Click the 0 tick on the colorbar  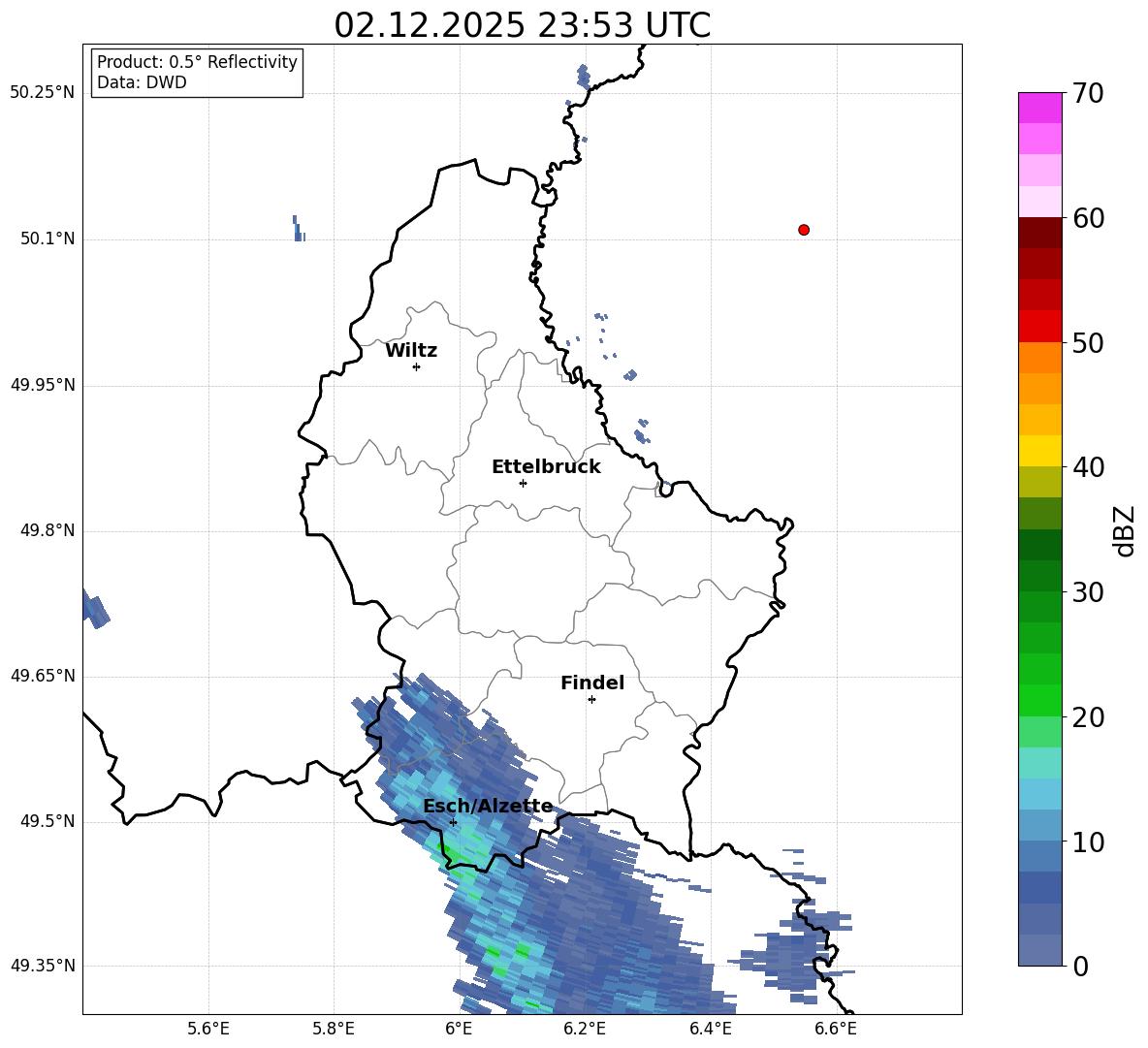[x=1080, y=966]
